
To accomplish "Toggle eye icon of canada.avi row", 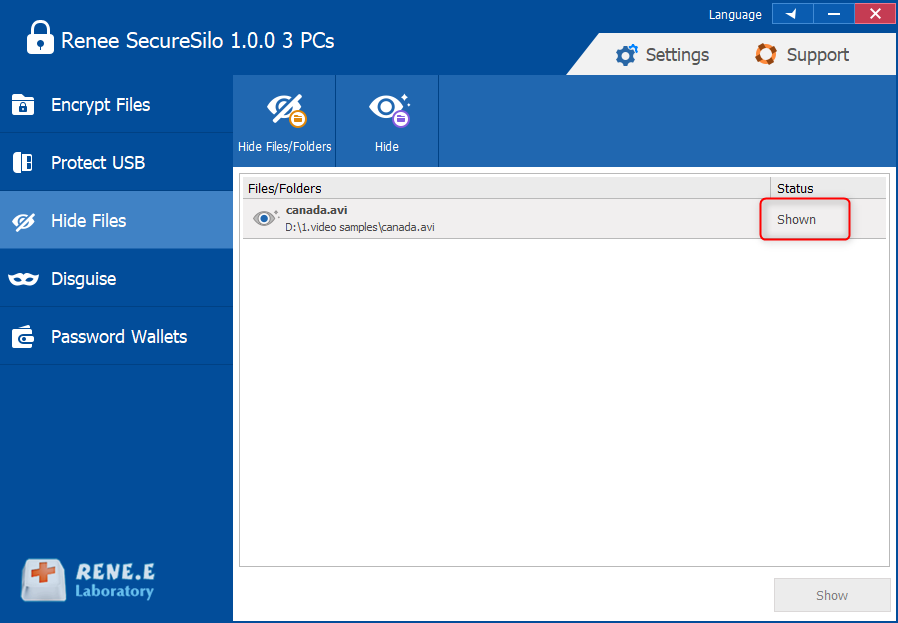I will 265,219.
